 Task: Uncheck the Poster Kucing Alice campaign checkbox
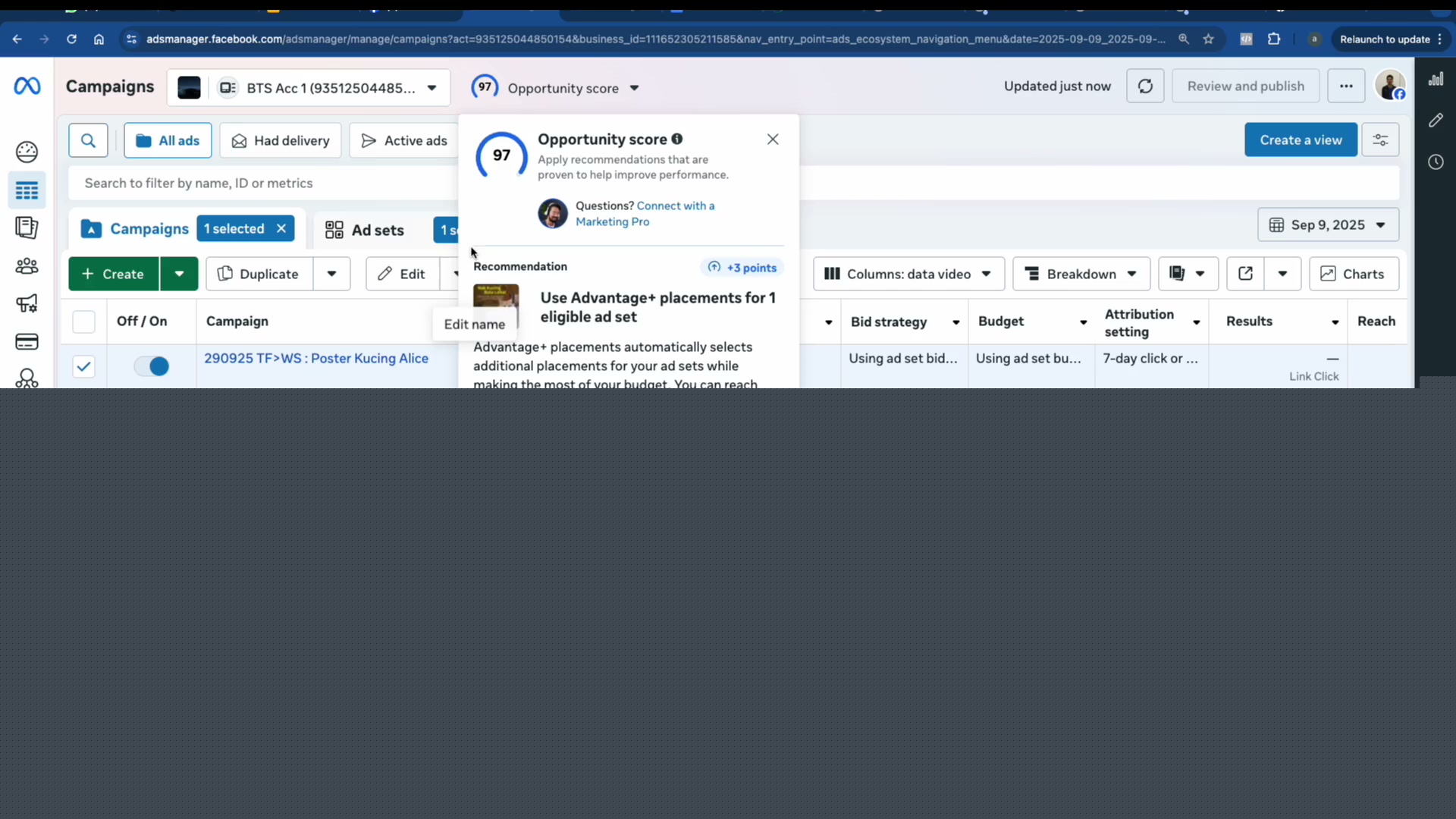coord(83,367)
